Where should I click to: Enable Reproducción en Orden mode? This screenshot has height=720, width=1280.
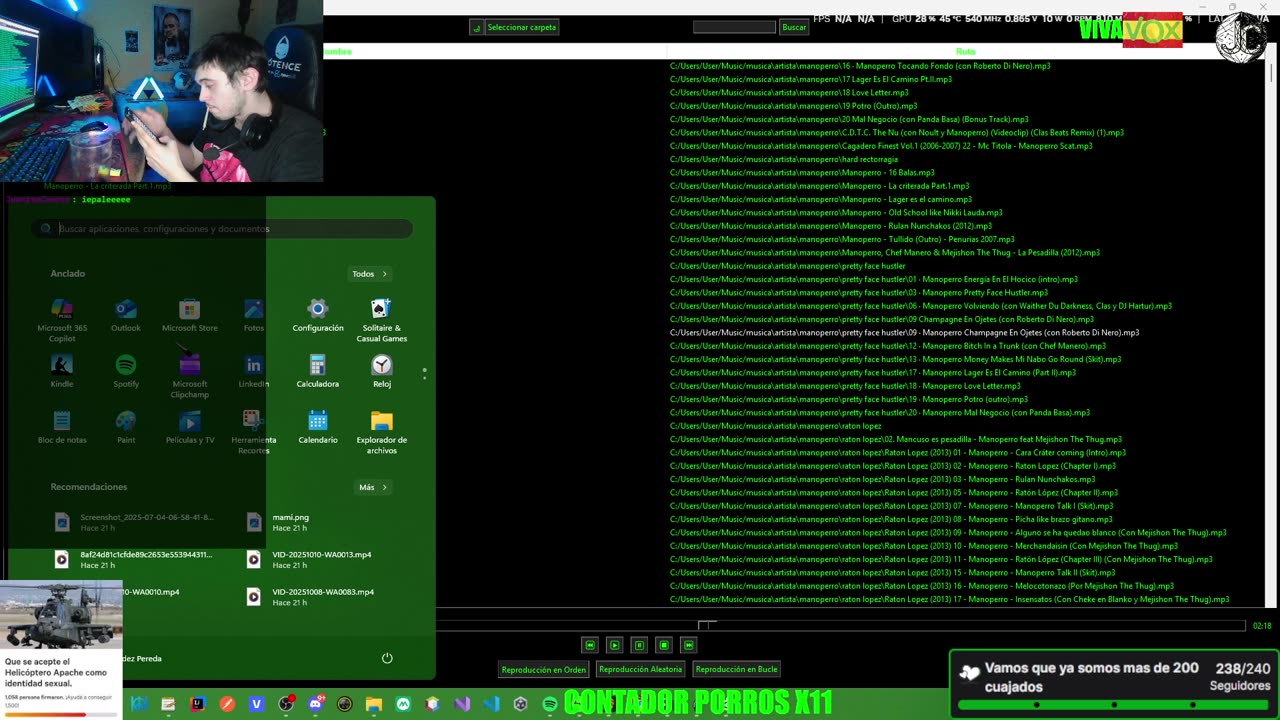pos(544,669)
